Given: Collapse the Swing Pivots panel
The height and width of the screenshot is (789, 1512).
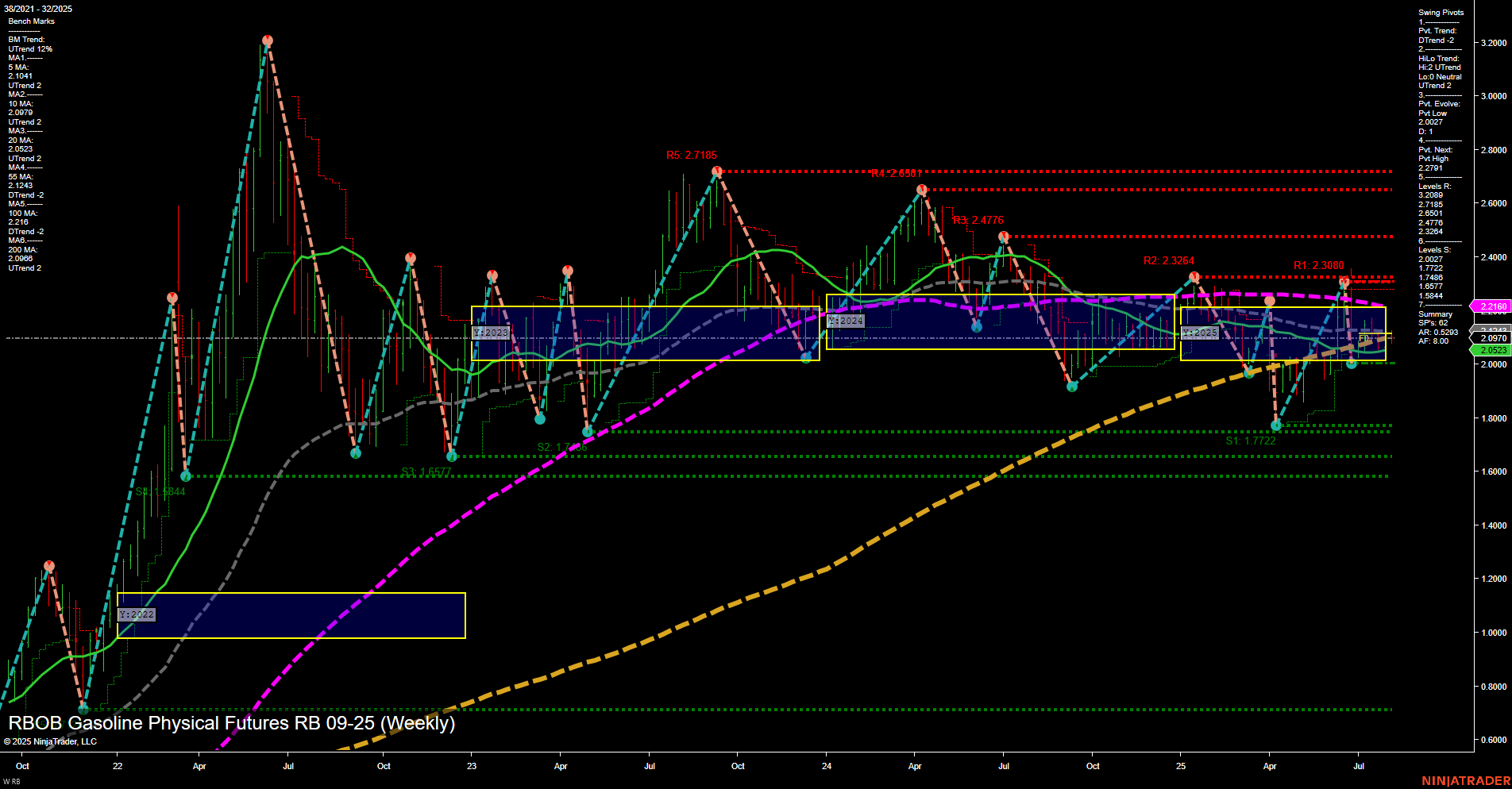Looking at the screenshot, I should pos(1440,12).
